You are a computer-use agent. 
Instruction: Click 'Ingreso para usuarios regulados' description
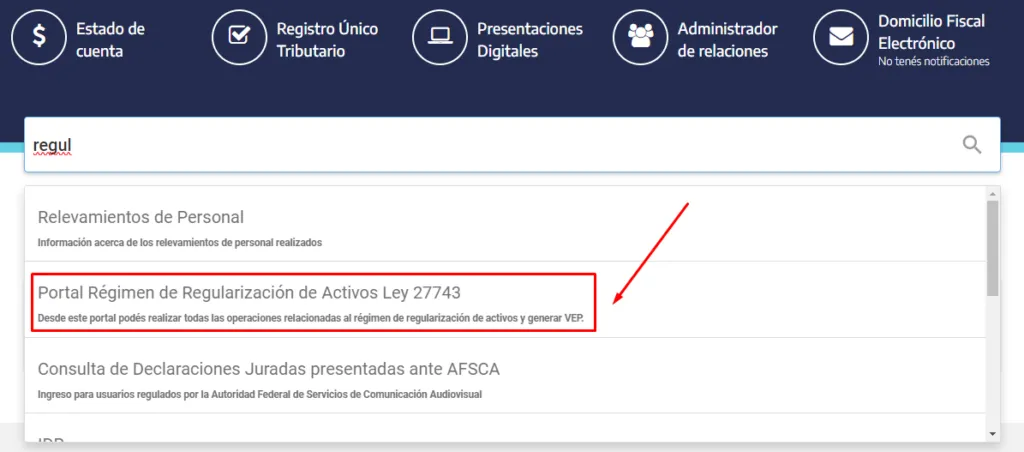(x=260, y=395)
